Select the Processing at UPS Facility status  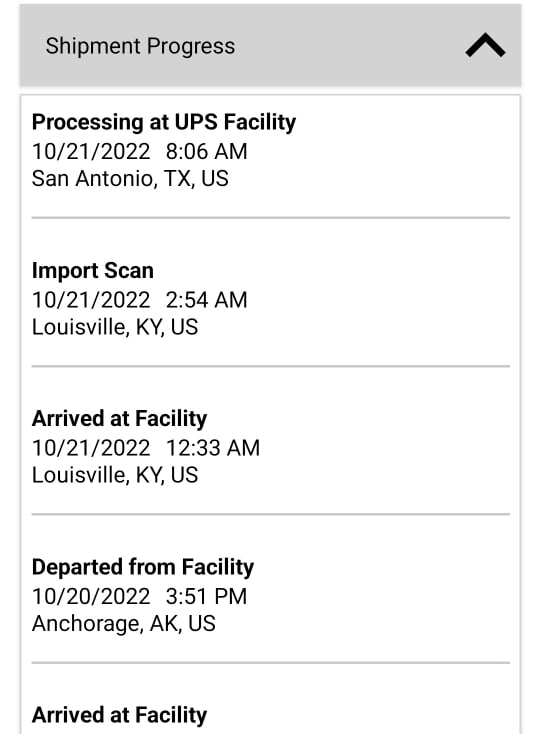[x=164, y=122]
